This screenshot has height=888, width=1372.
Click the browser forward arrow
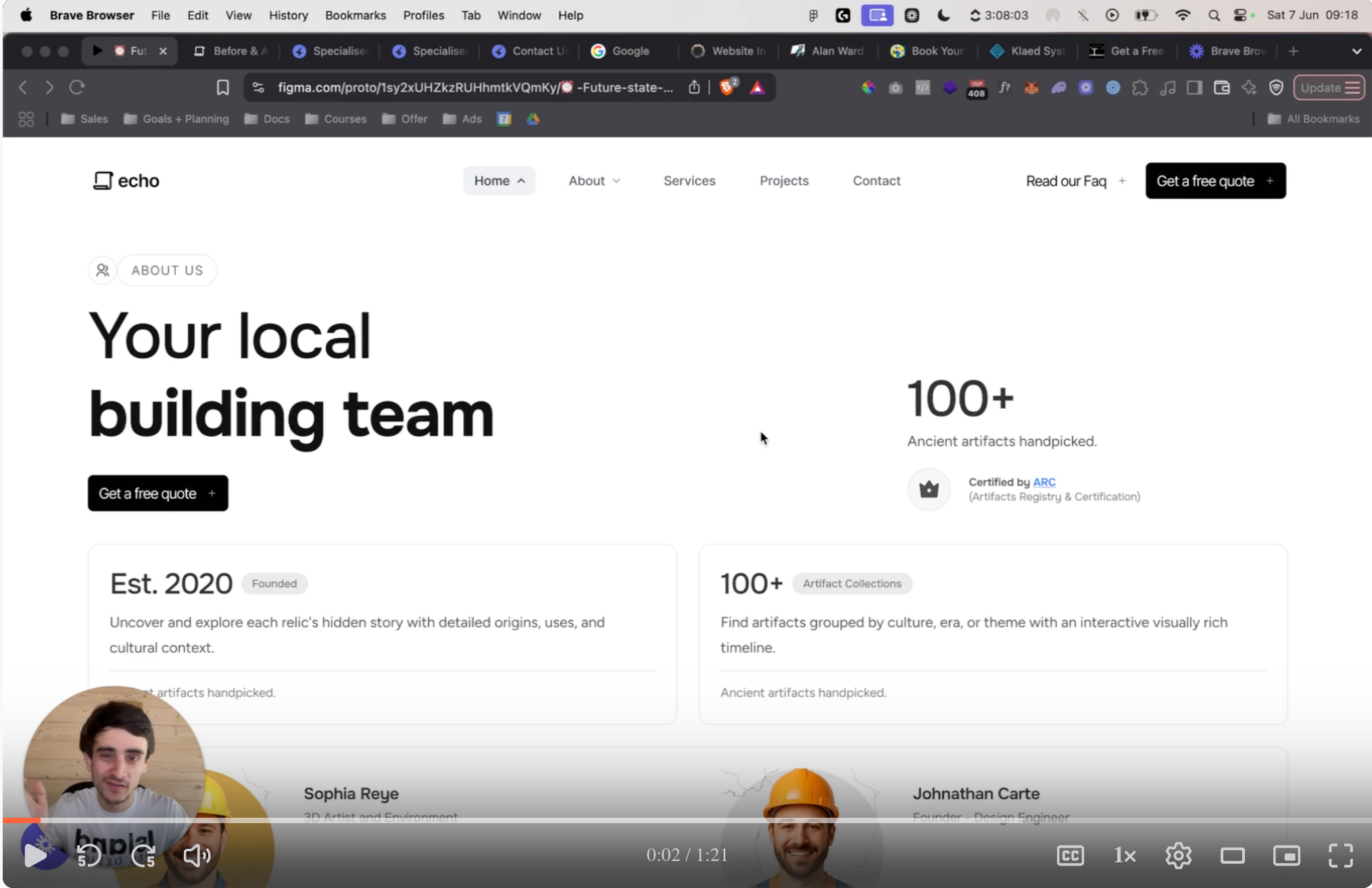coord(49,87)
